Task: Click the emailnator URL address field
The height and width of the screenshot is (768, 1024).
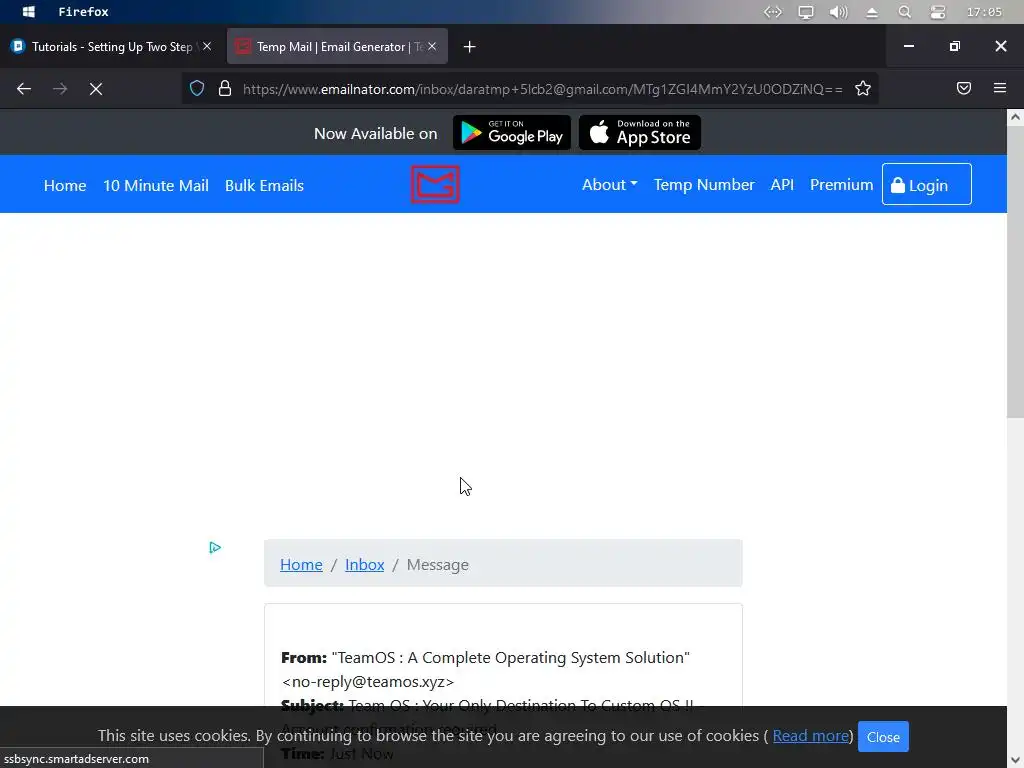Action: [x=543, y=89]
